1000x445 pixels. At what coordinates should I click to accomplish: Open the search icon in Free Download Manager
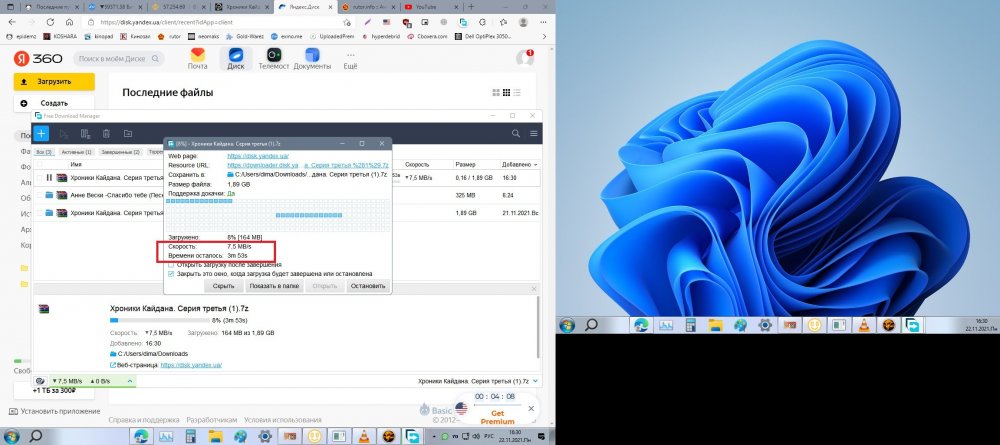(514, 133)
